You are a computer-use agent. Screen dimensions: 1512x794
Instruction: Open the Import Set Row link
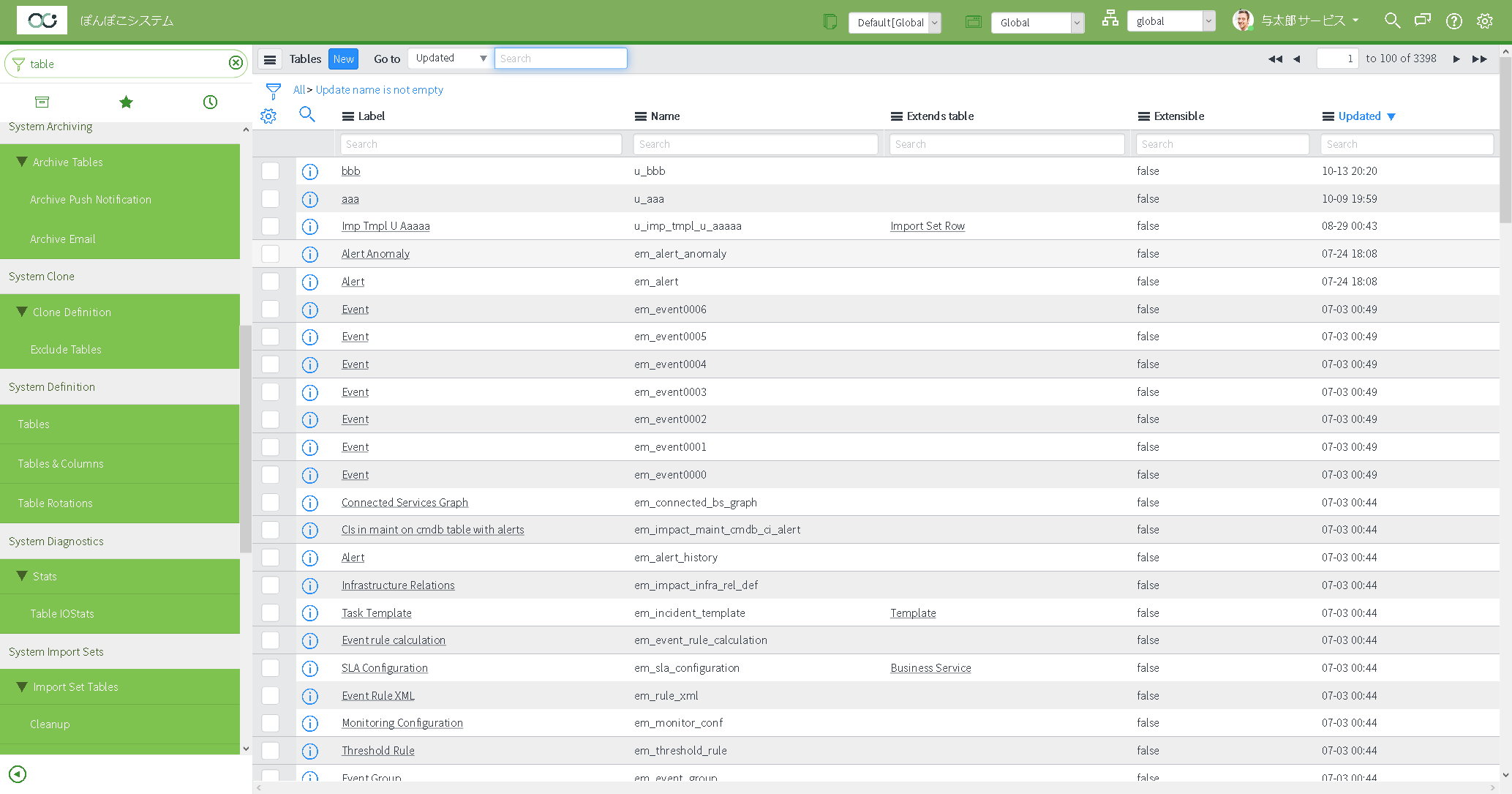[927, 226]
